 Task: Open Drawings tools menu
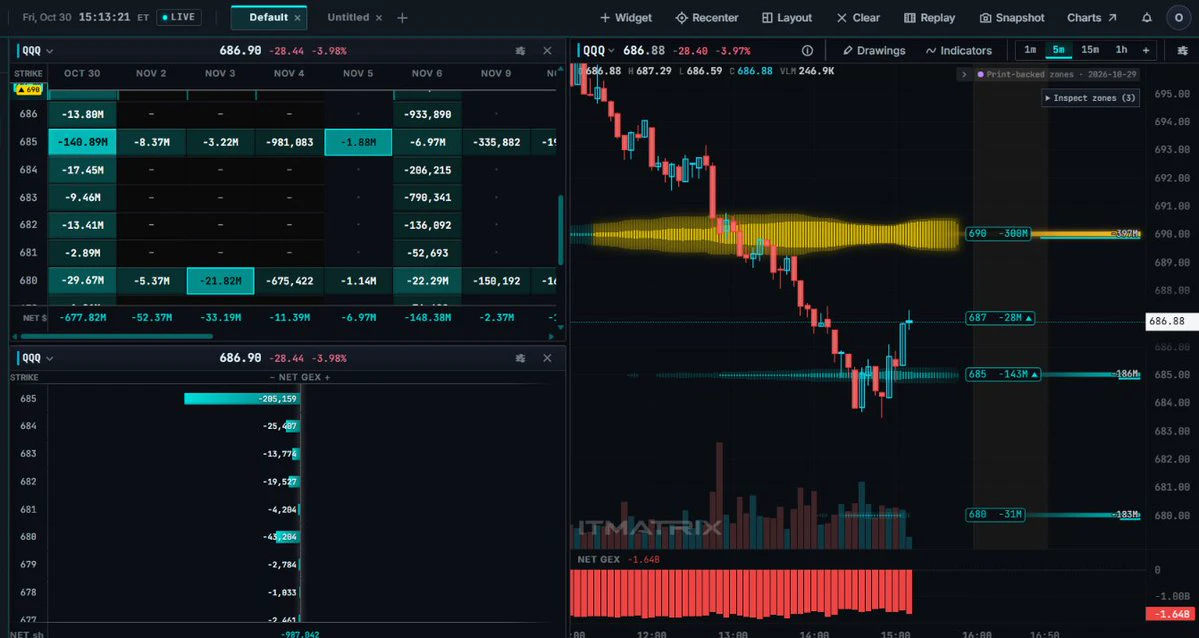click(874, 50)
